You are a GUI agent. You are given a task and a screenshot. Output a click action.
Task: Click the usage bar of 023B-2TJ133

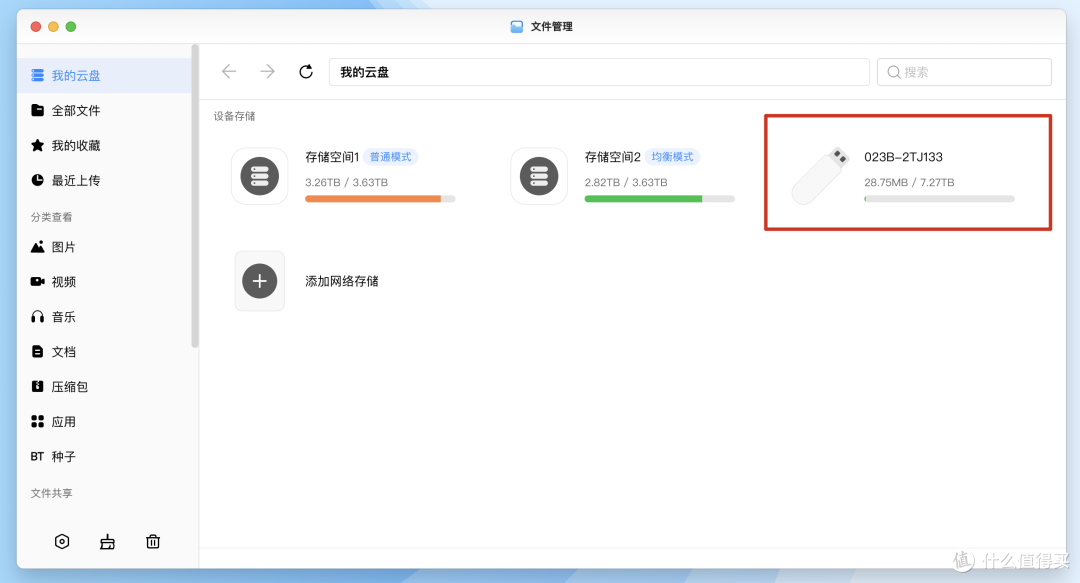click(x=939, y=199)
